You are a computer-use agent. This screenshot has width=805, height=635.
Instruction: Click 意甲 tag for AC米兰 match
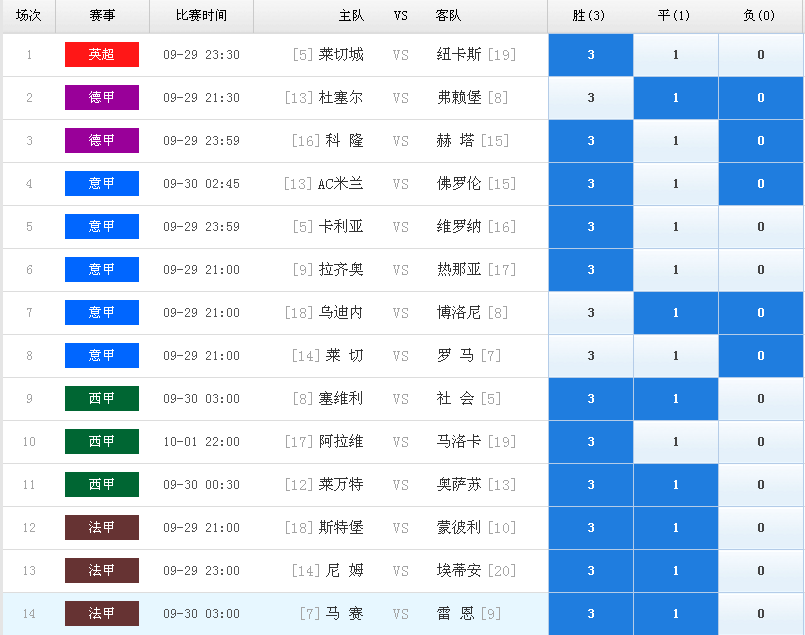click(x=102, y=183)
